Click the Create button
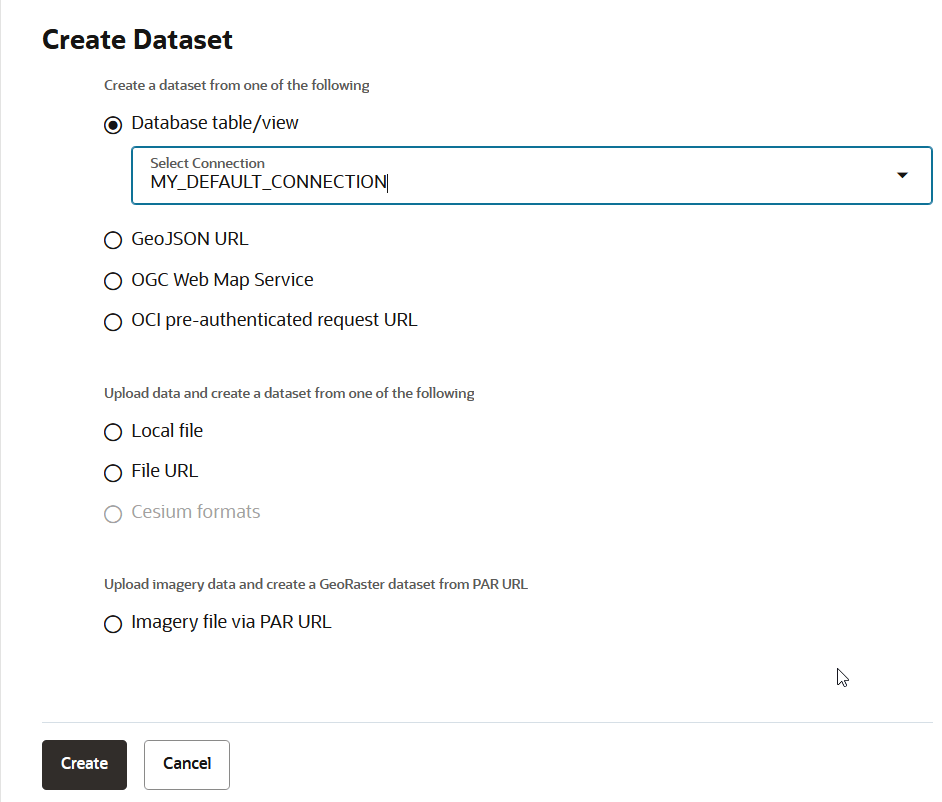 [84, 764]
